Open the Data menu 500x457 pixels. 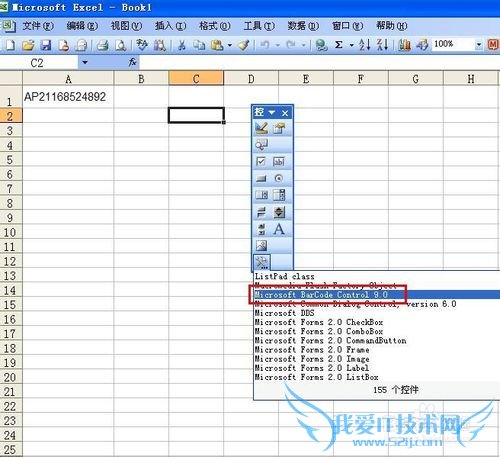303,26
